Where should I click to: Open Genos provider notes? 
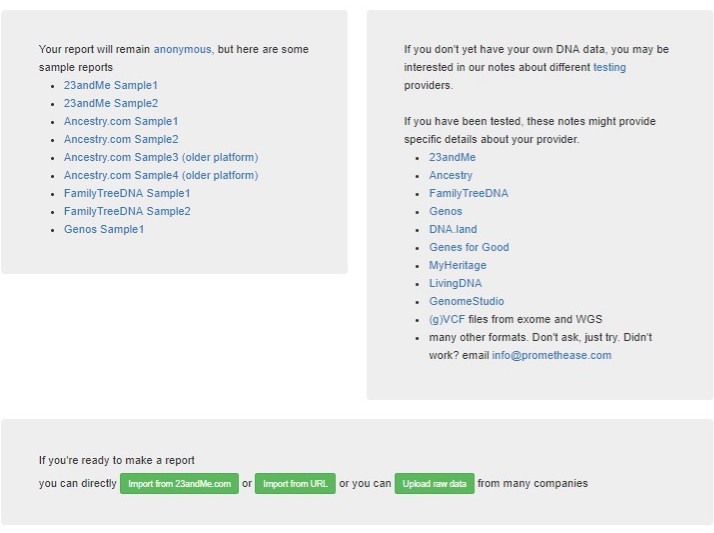(x=445, y=211)
